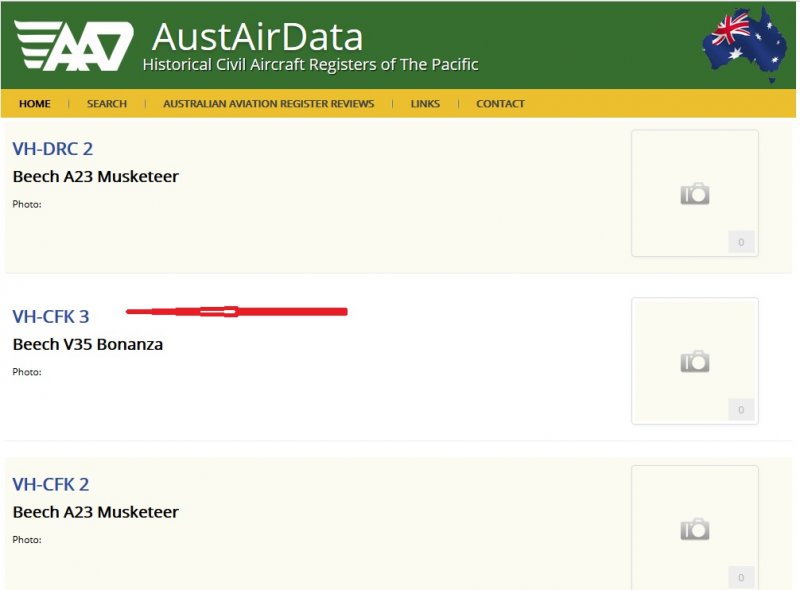Open the VH-DRC 2 aircraft record
This screenshot has height=590, width=800.
(53, 149)
